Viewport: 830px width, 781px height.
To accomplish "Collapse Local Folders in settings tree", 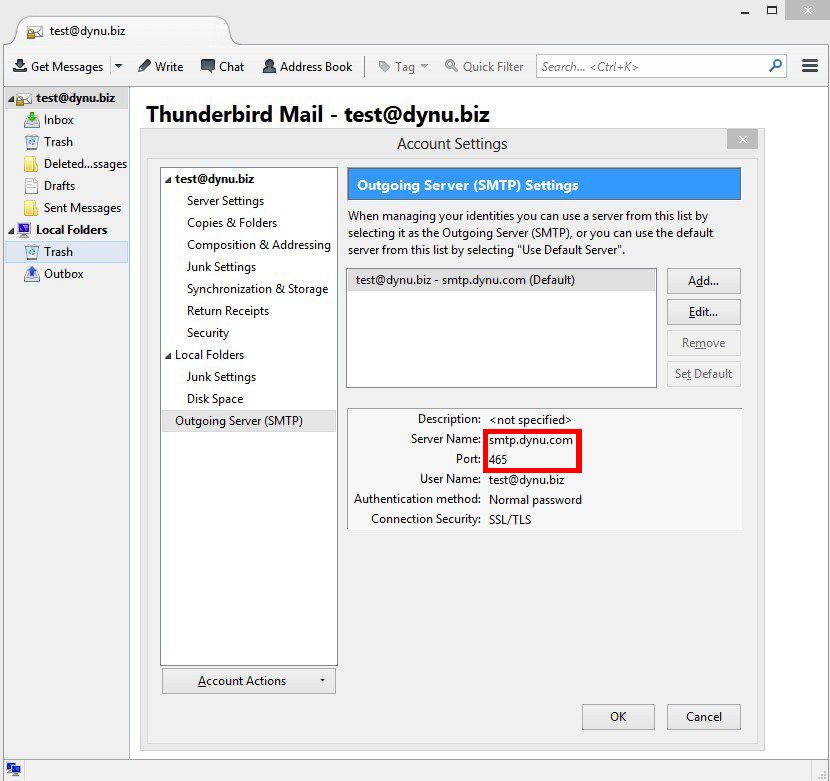I will click(168, 356).
